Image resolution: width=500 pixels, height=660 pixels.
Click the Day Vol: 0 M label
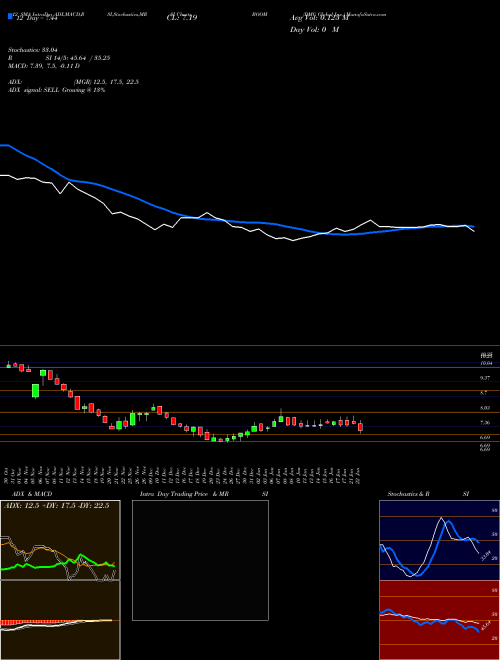314,30
